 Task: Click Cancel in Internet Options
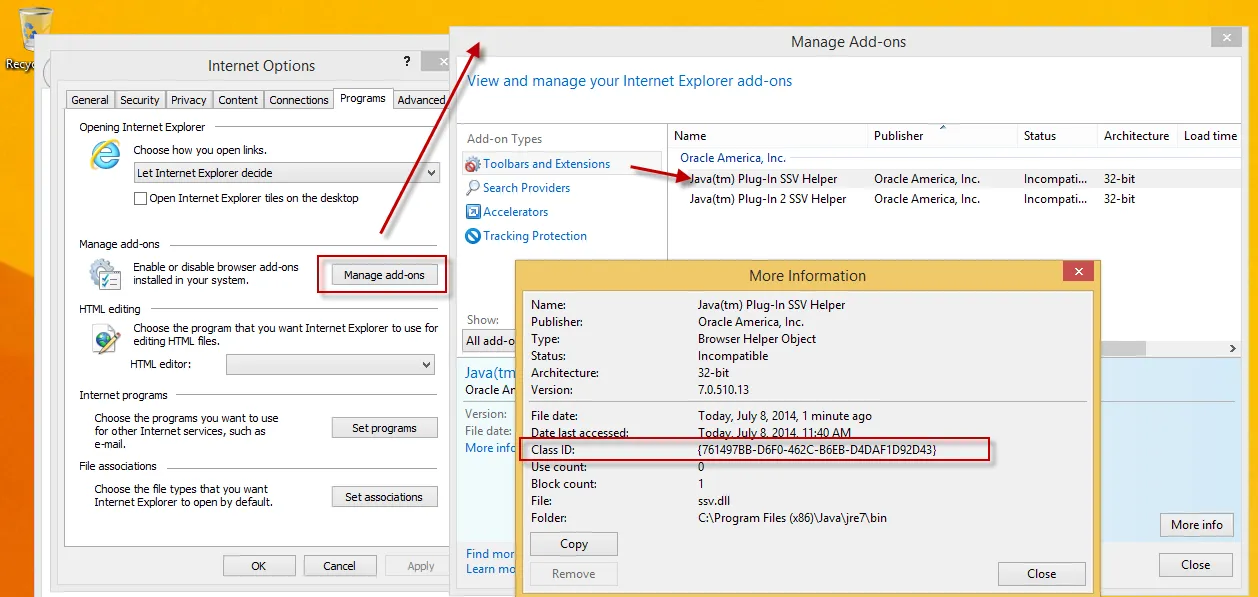pos(340,566)
